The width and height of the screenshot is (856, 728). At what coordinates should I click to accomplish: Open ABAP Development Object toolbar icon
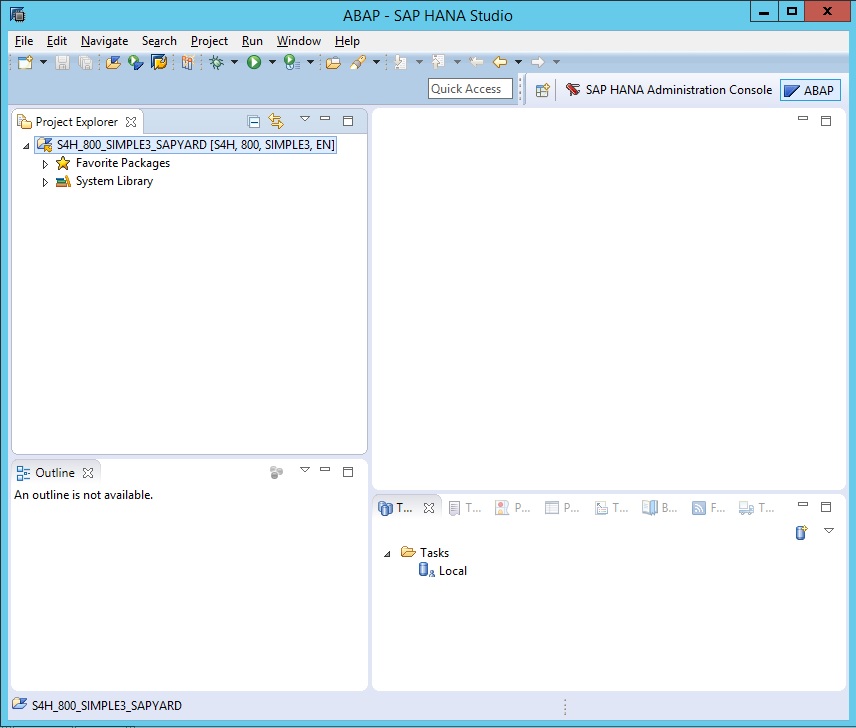[113, 62]
